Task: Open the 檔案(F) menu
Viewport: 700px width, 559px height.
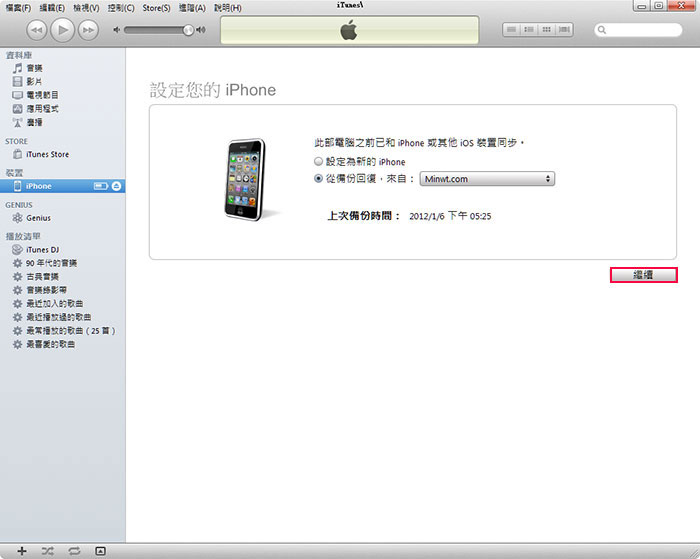Action: (18, 8)
